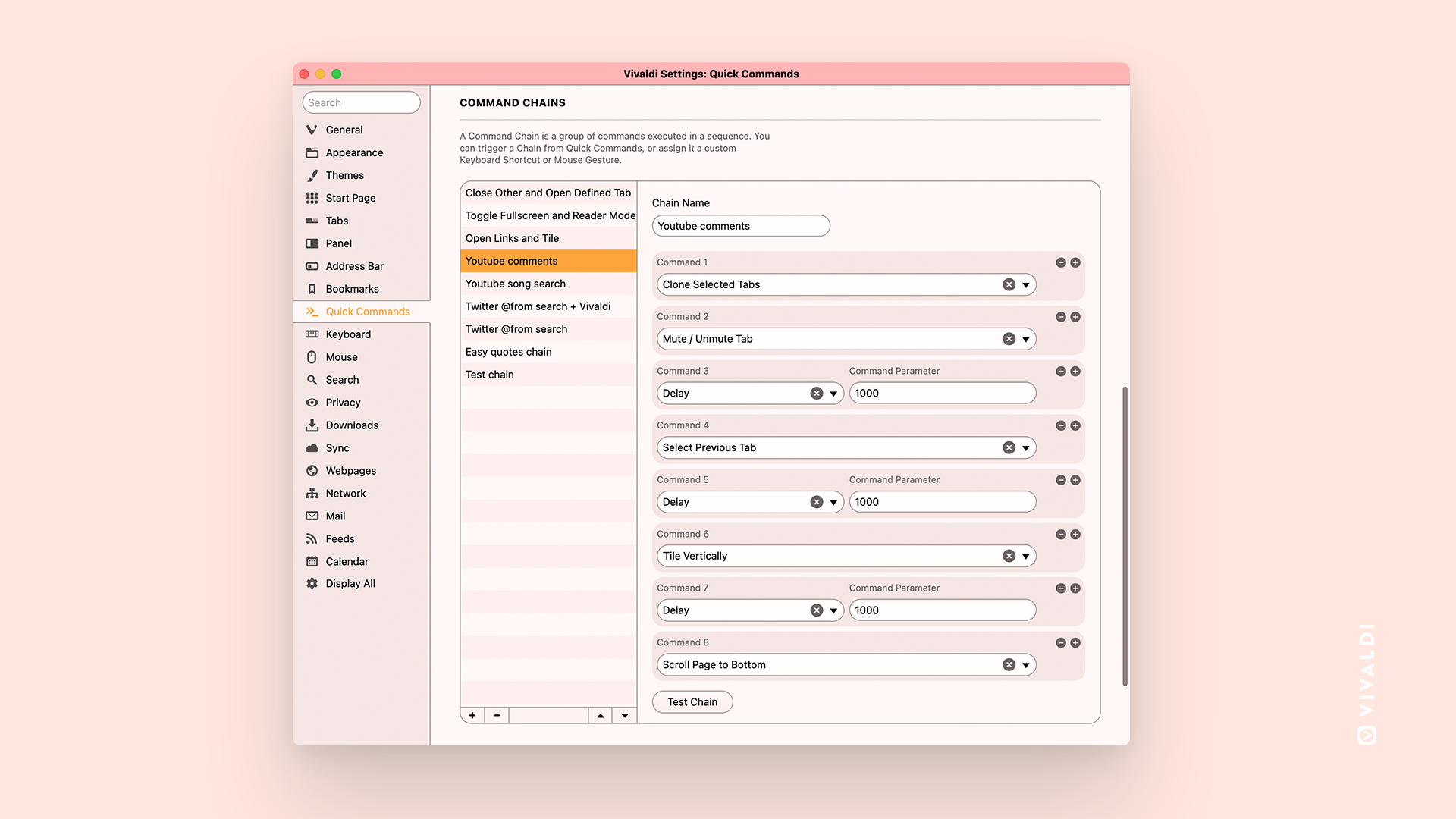The height and width of the screenshot is (819, 1456).
Task: Select Open Links and Tile chain
Action: tap(548, 238)
